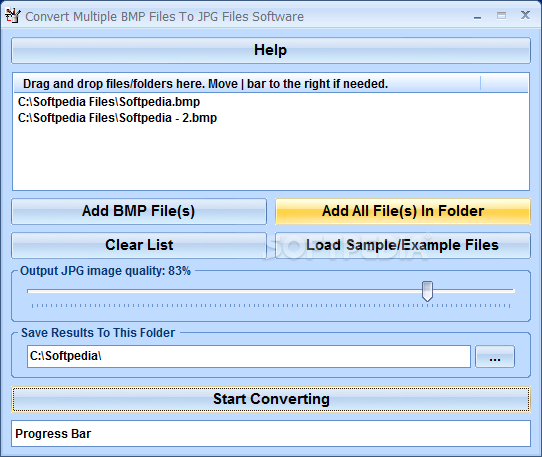Click the application icon in title bar
The width and height of the screenshot is (542, 457).
coord(13,16)
